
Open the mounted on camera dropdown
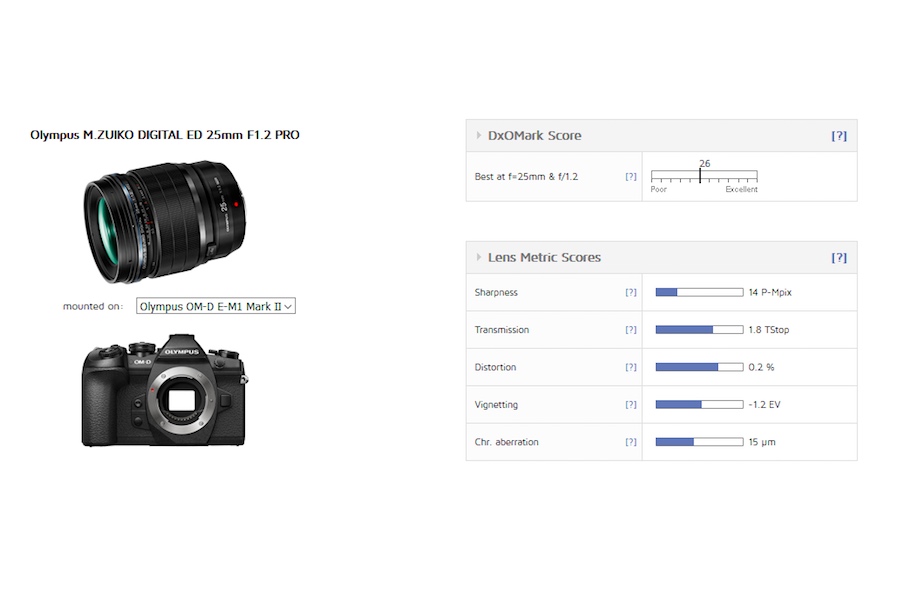pyautogui.click(x=216, y=307)
